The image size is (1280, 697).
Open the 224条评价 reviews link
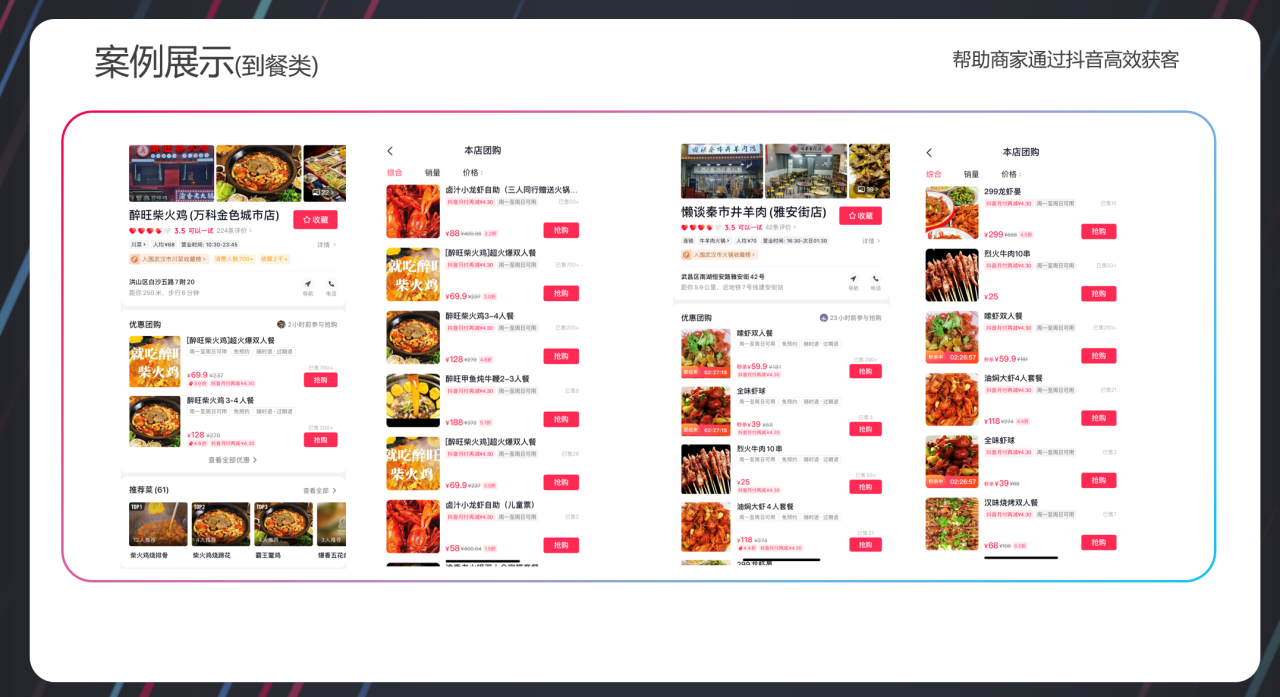tap(234, 230)
